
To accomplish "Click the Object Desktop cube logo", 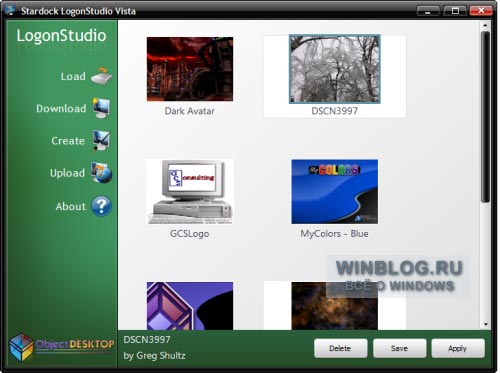I will point(21,348).
